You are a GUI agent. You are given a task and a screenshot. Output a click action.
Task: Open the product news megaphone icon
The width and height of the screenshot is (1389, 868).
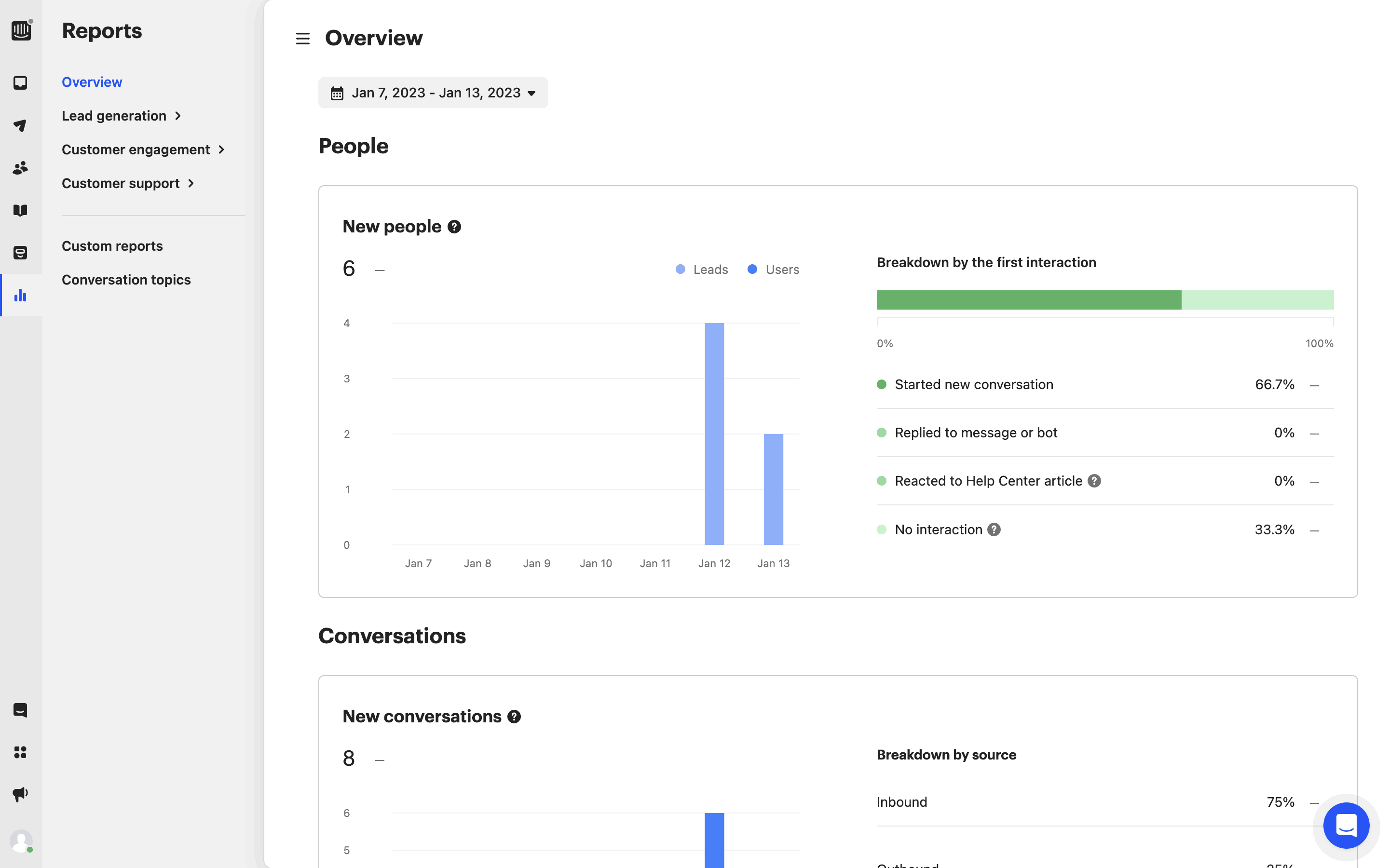(x=21, y=795)
